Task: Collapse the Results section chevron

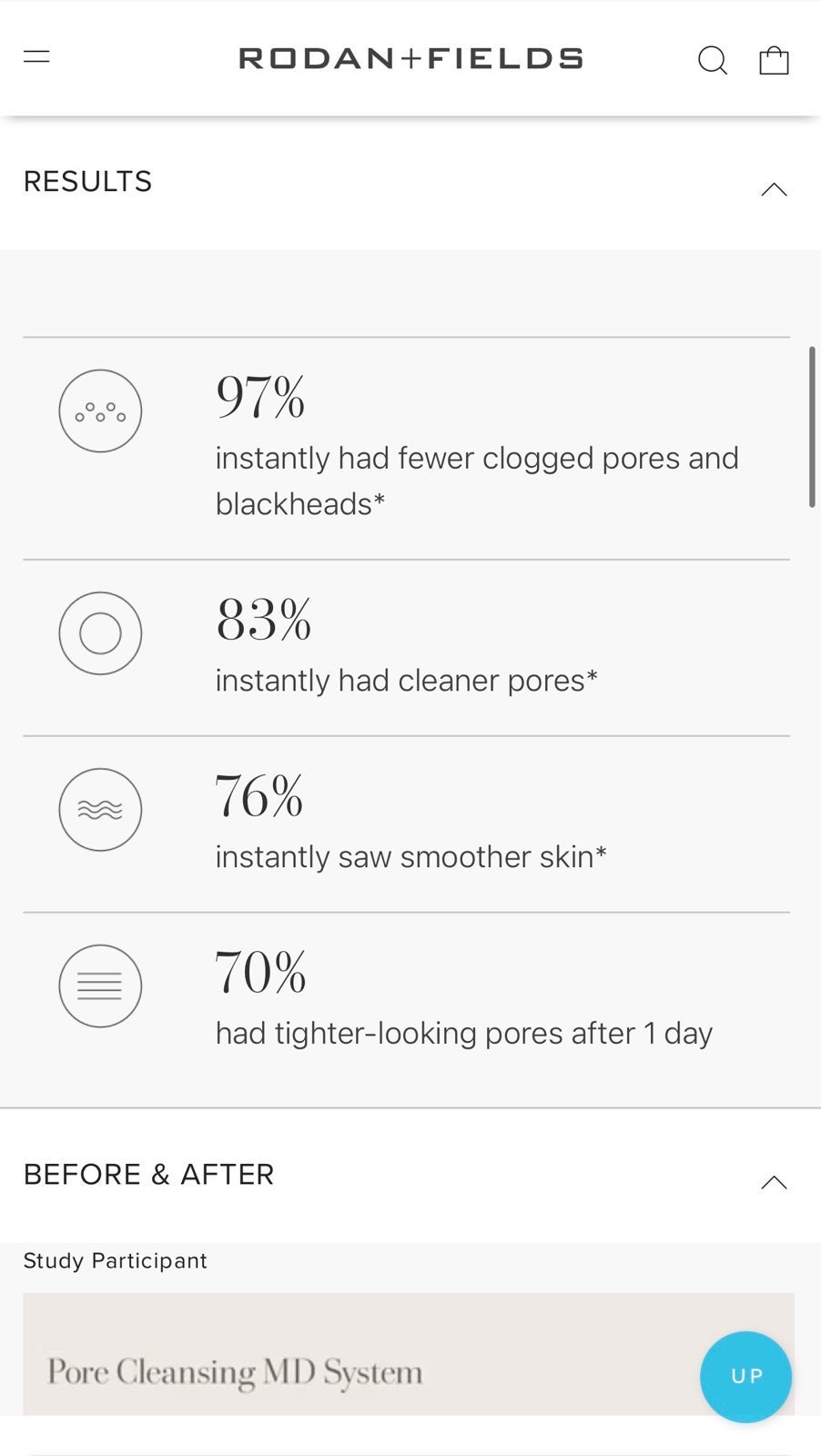Action: click(774, 189)
